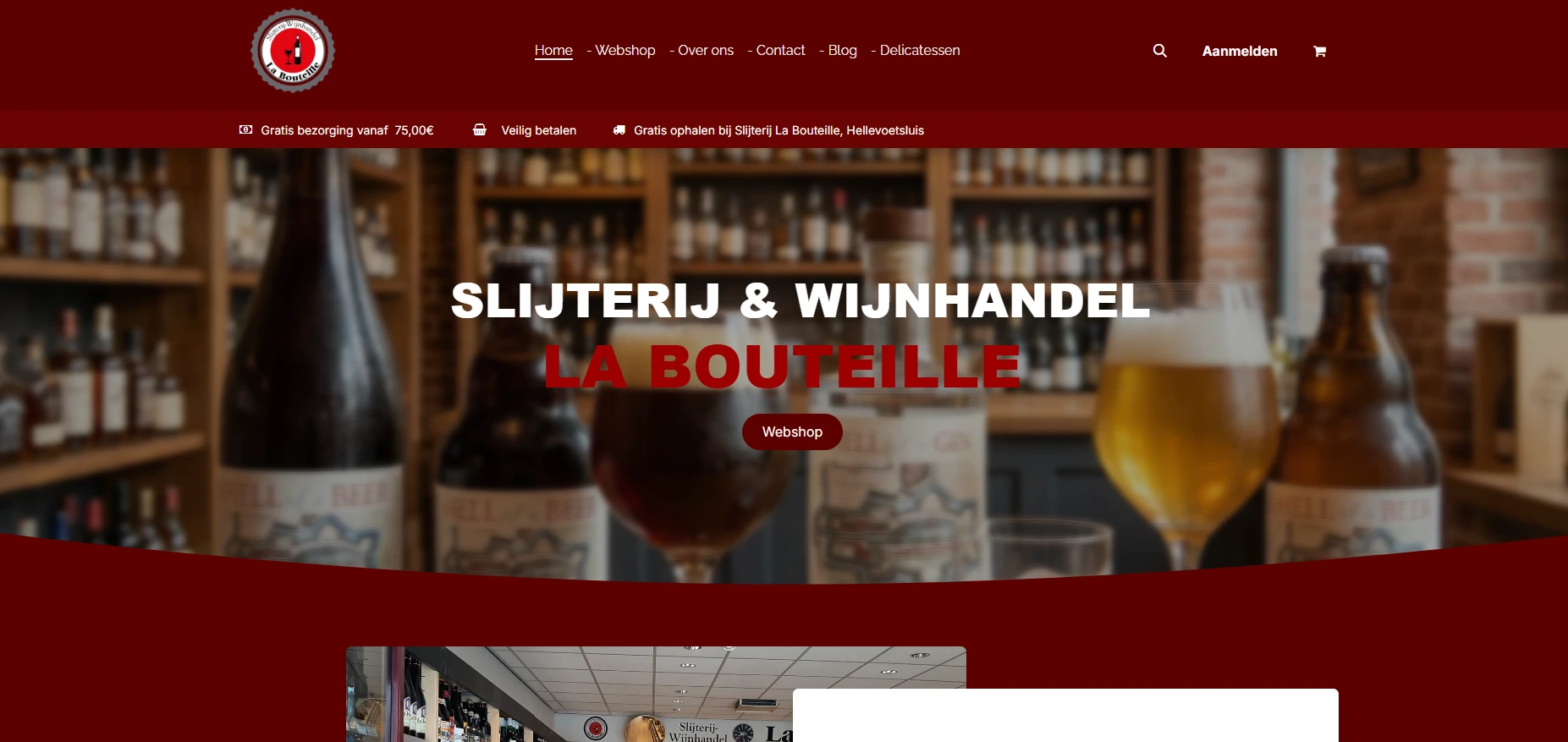
Task: Click the delivery truck icon beside Gratis ophalen
Action: point(619,129)
